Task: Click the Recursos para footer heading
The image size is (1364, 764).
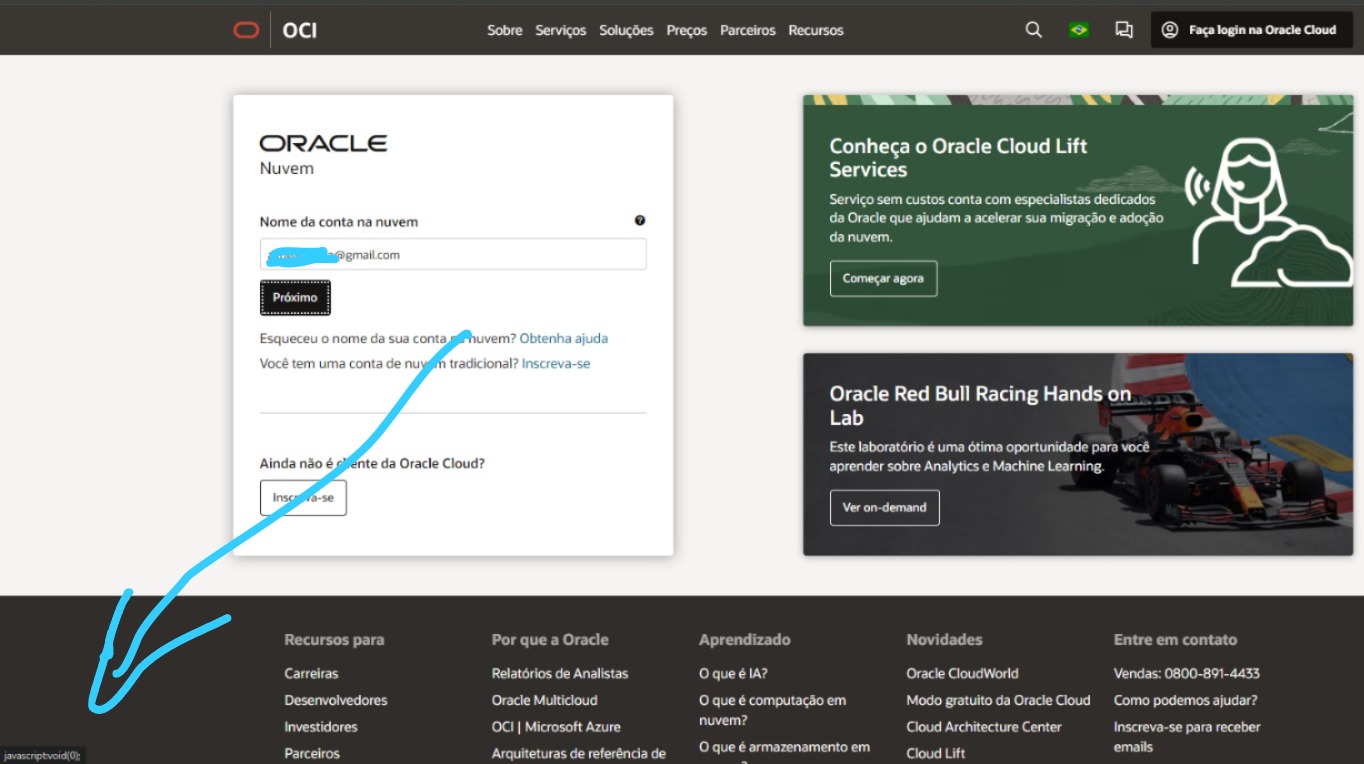Action: tap(334, 639)
